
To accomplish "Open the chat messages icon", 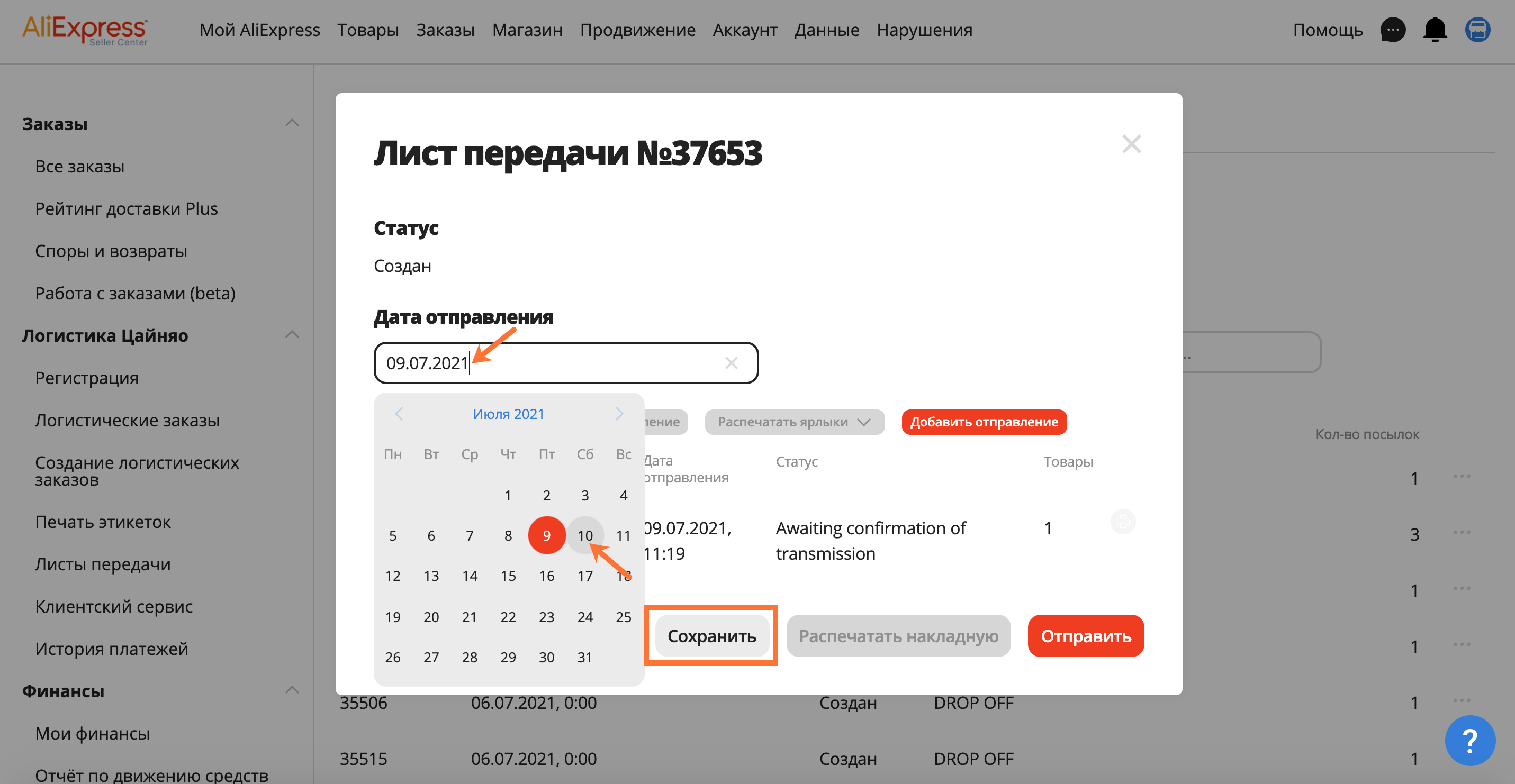I will [x=1393, y=30].
